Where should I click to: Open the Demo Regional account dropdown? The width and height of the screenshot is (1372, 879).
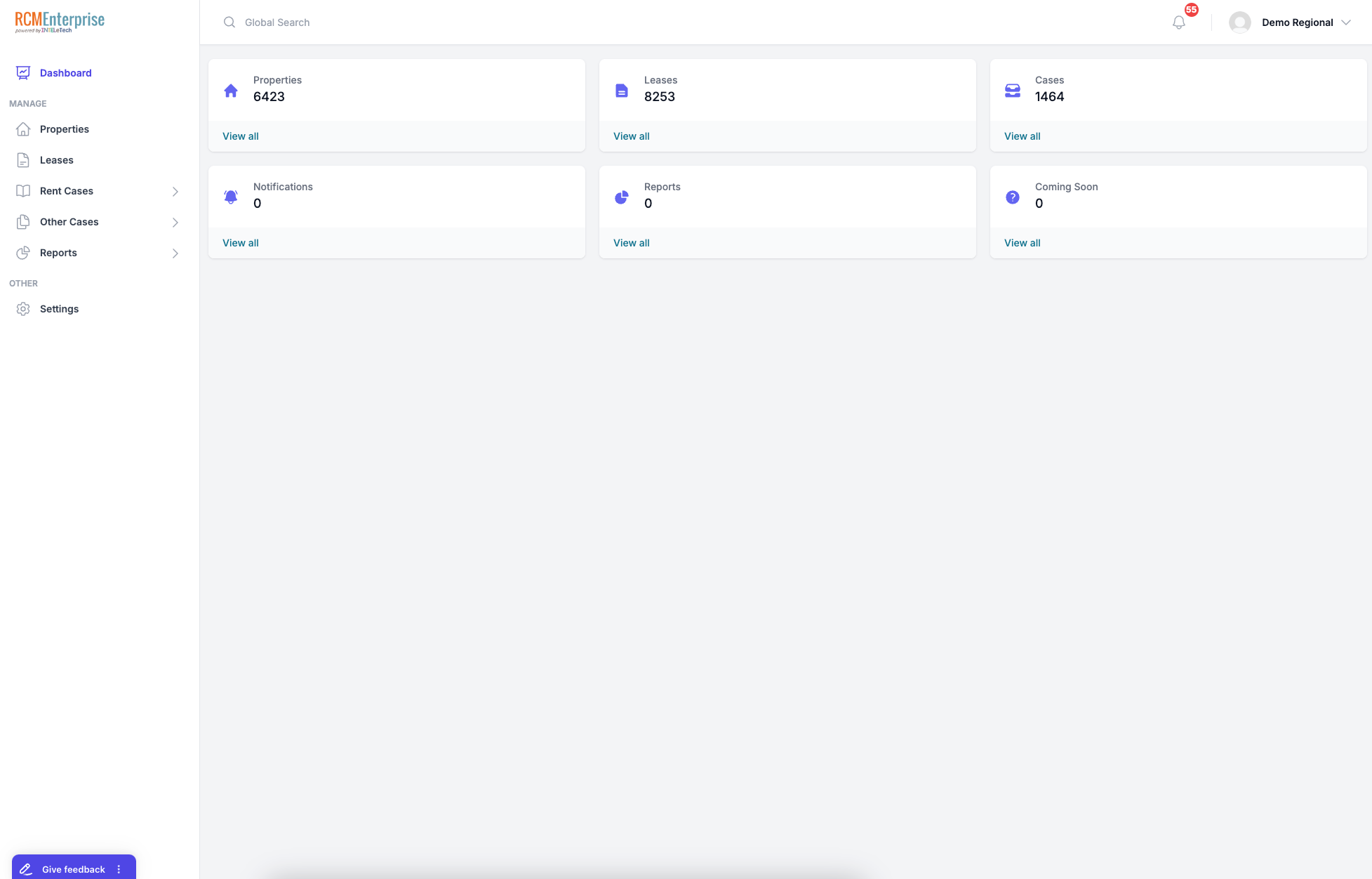[x=1345, y=22]
